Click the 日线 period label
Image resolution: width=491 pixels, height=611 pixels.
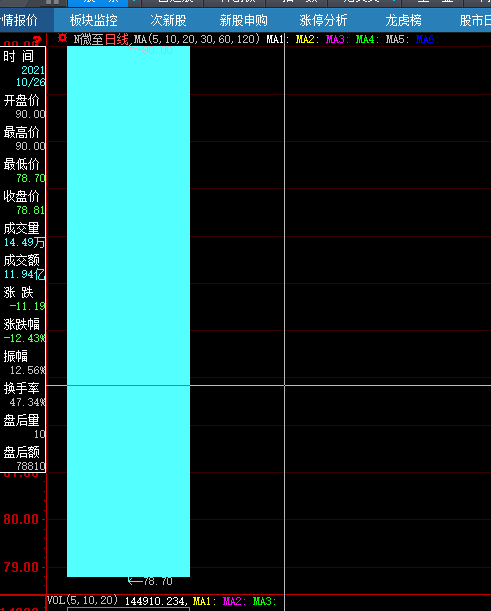117,39
